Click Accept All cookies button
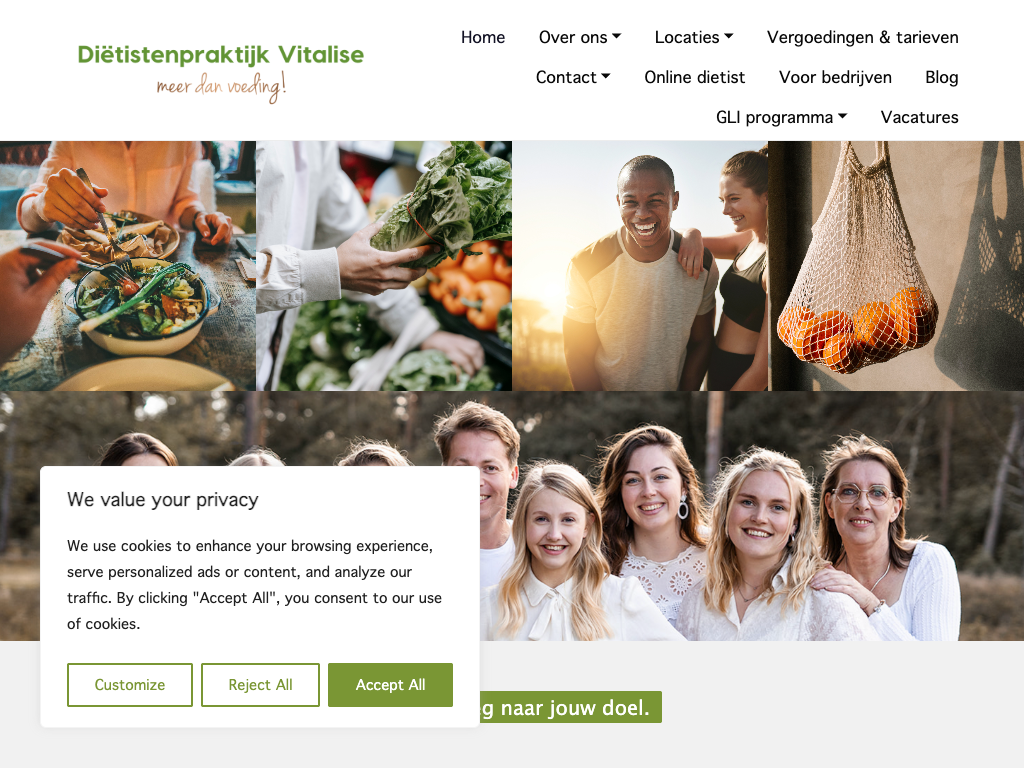1024x768 pixels. click(390, 684)
